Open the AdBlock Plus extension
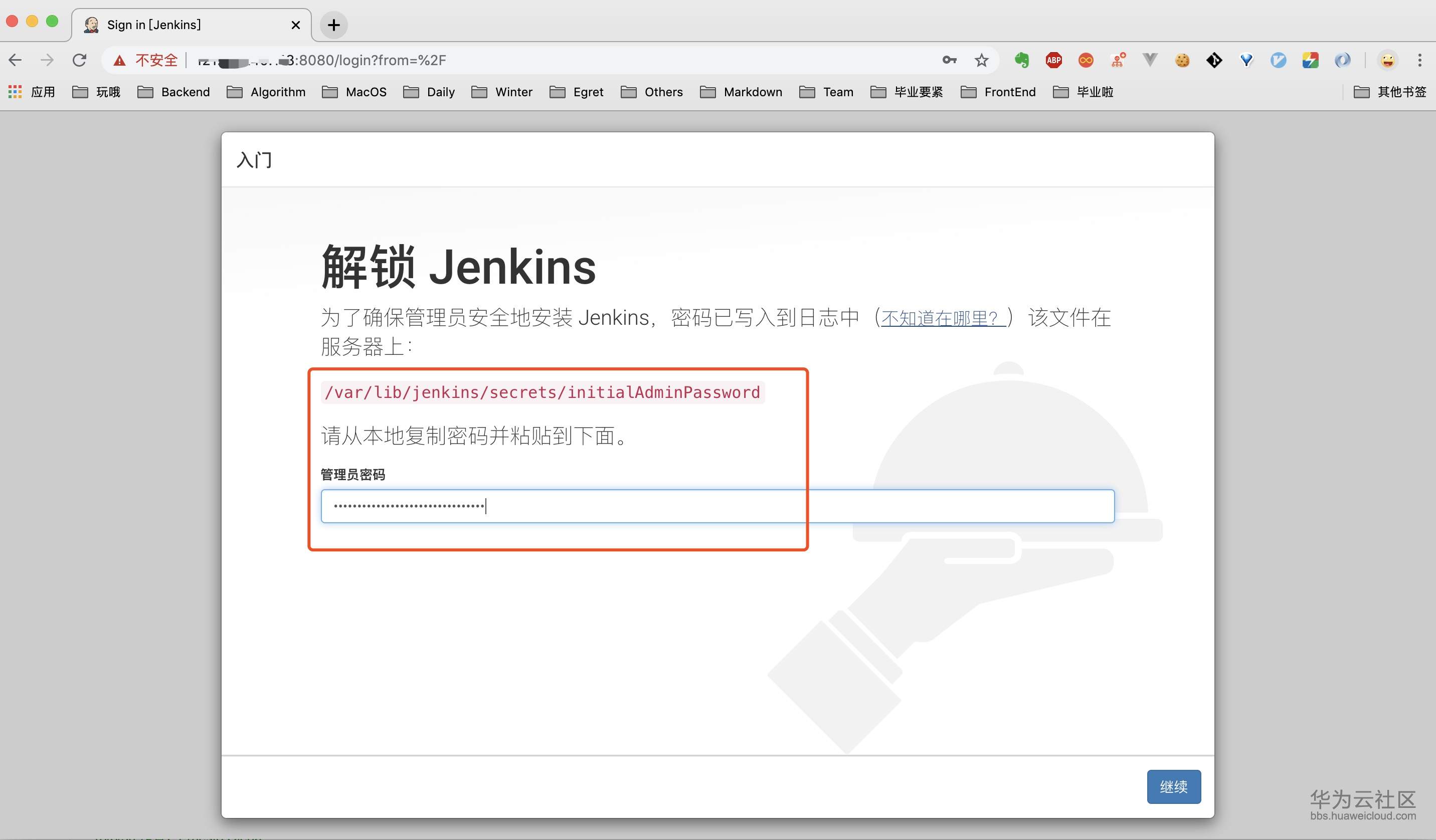 tap(1053, 60)
